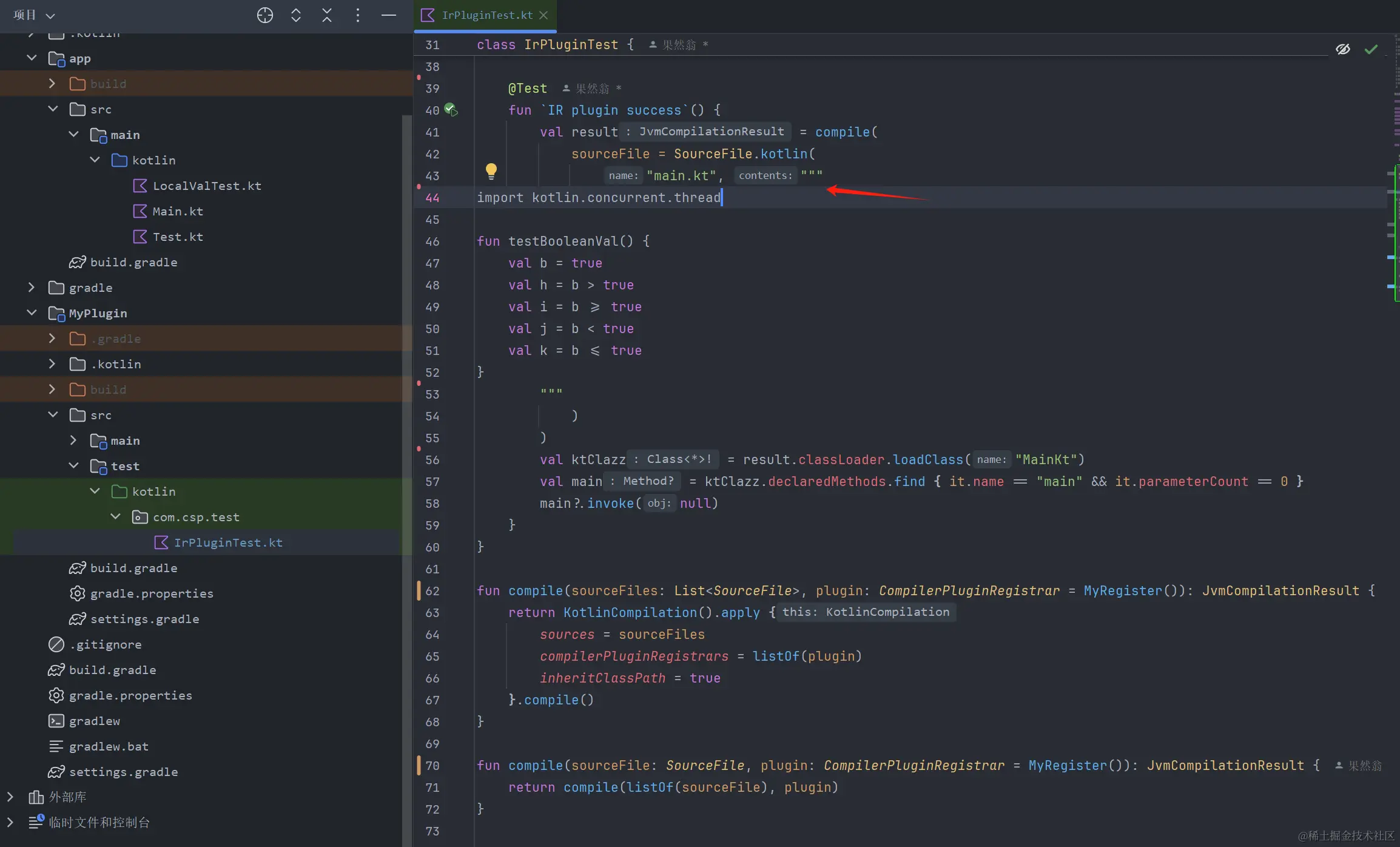The height and width of the screenshot is (847, 1400).
Task: Click the JvmCompilationResult type hint
Action: pos(710,132)
